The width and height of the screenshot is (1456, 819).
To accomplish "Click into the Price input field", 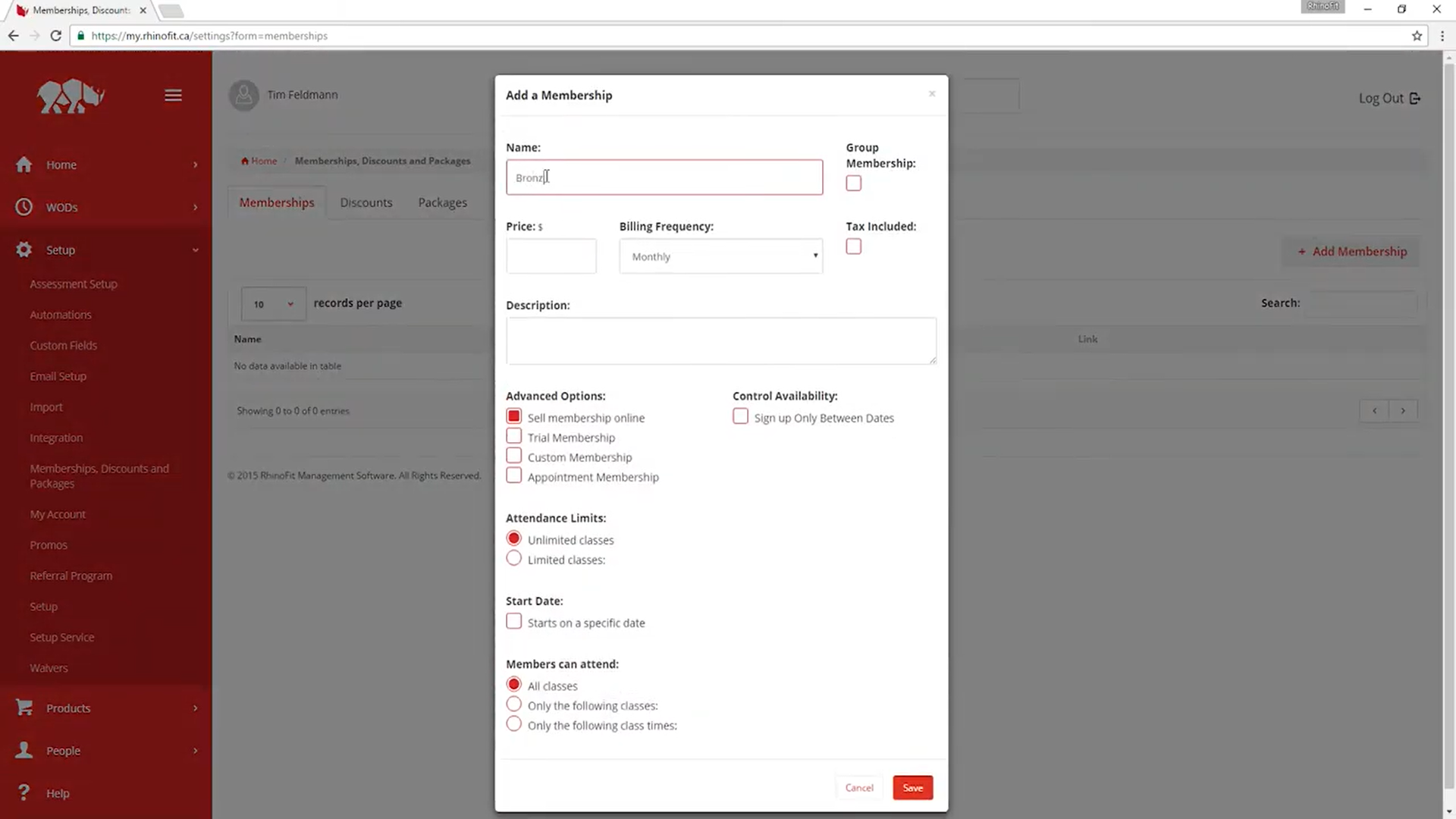I will pyautogui.click(x=551, y=256).
